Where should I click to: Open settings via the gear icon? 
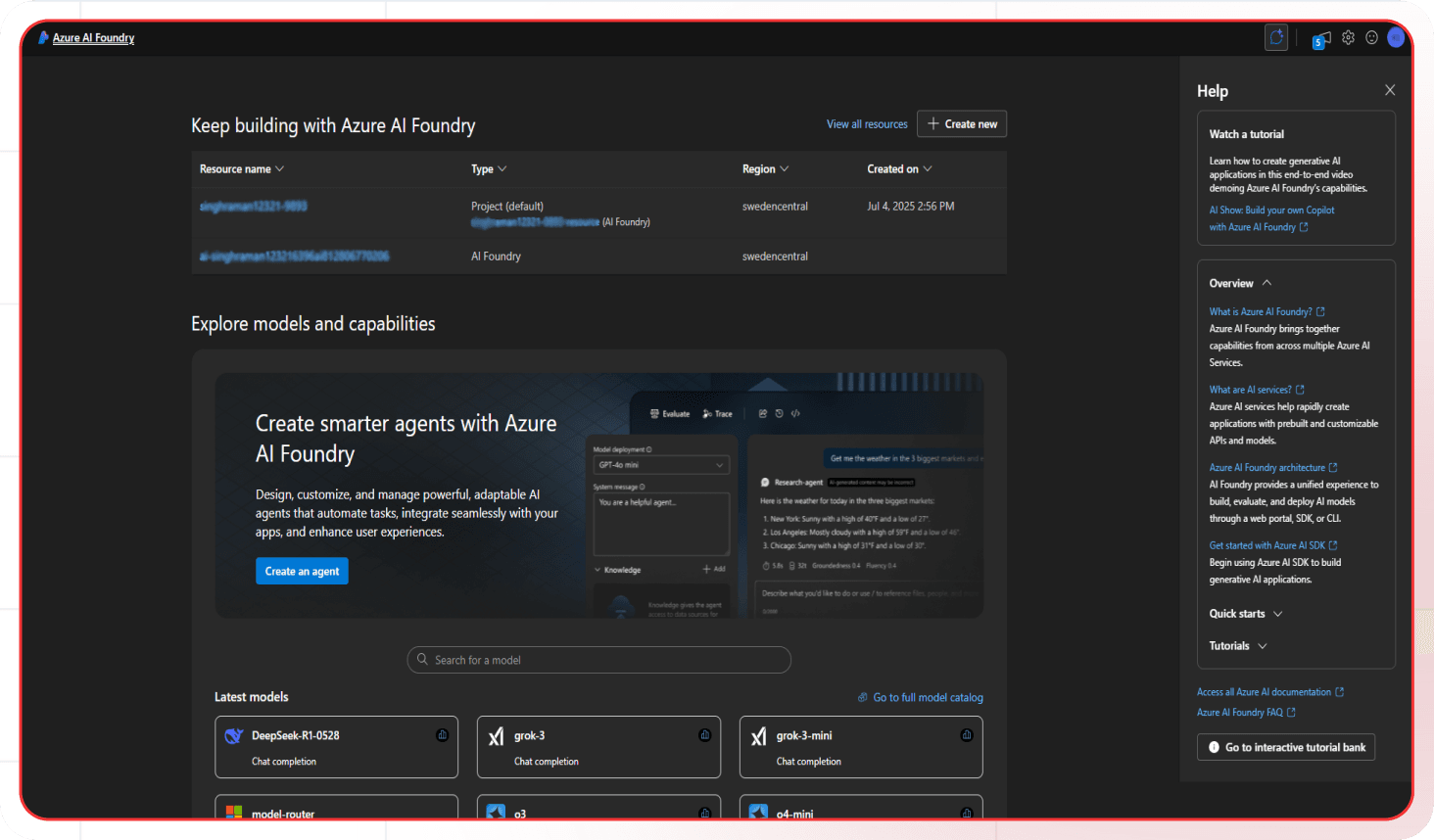pyautogui.click(x=1349, y=38)
